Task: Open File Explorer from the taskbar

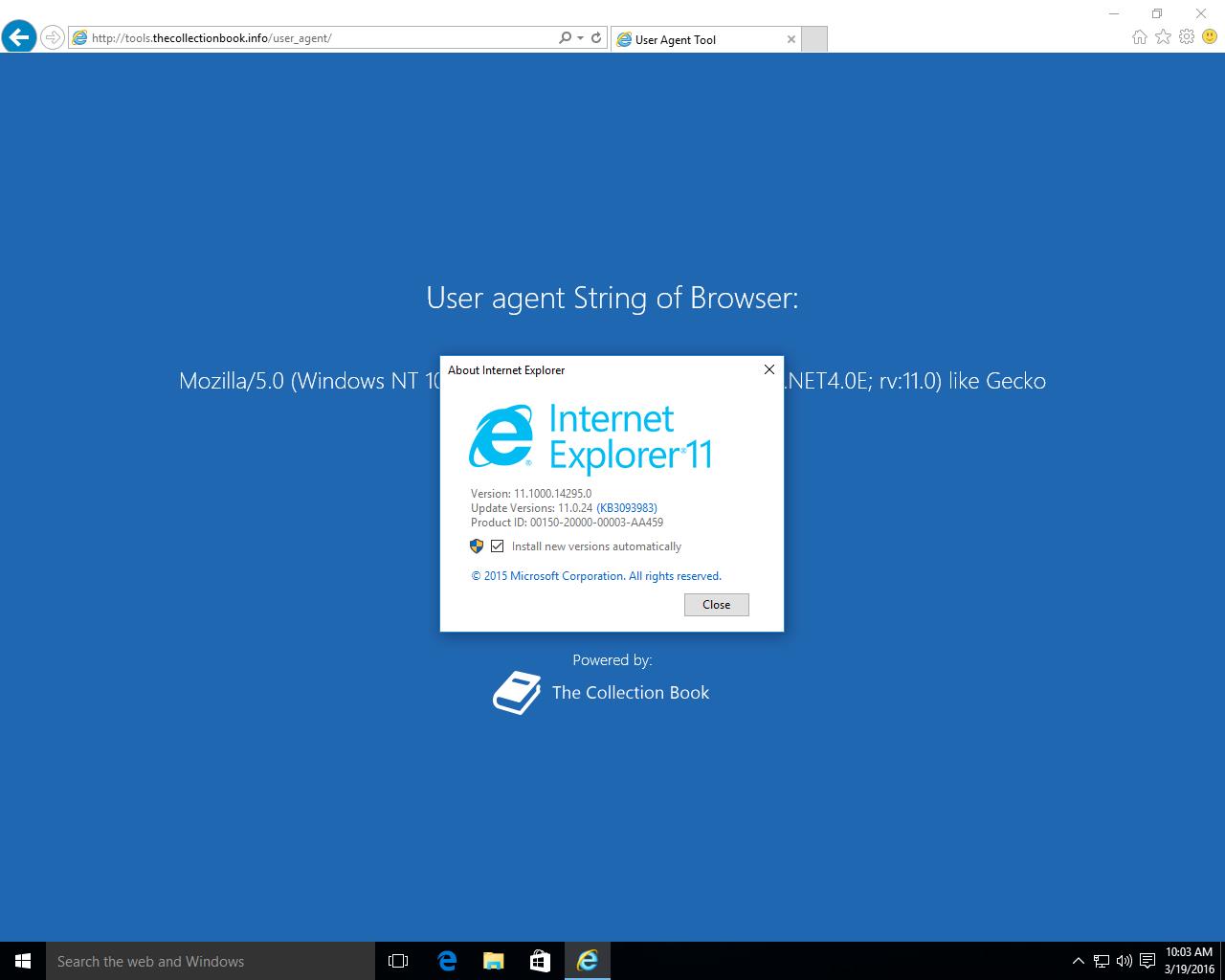Action: pyautogui.click(x=493, y=961)
